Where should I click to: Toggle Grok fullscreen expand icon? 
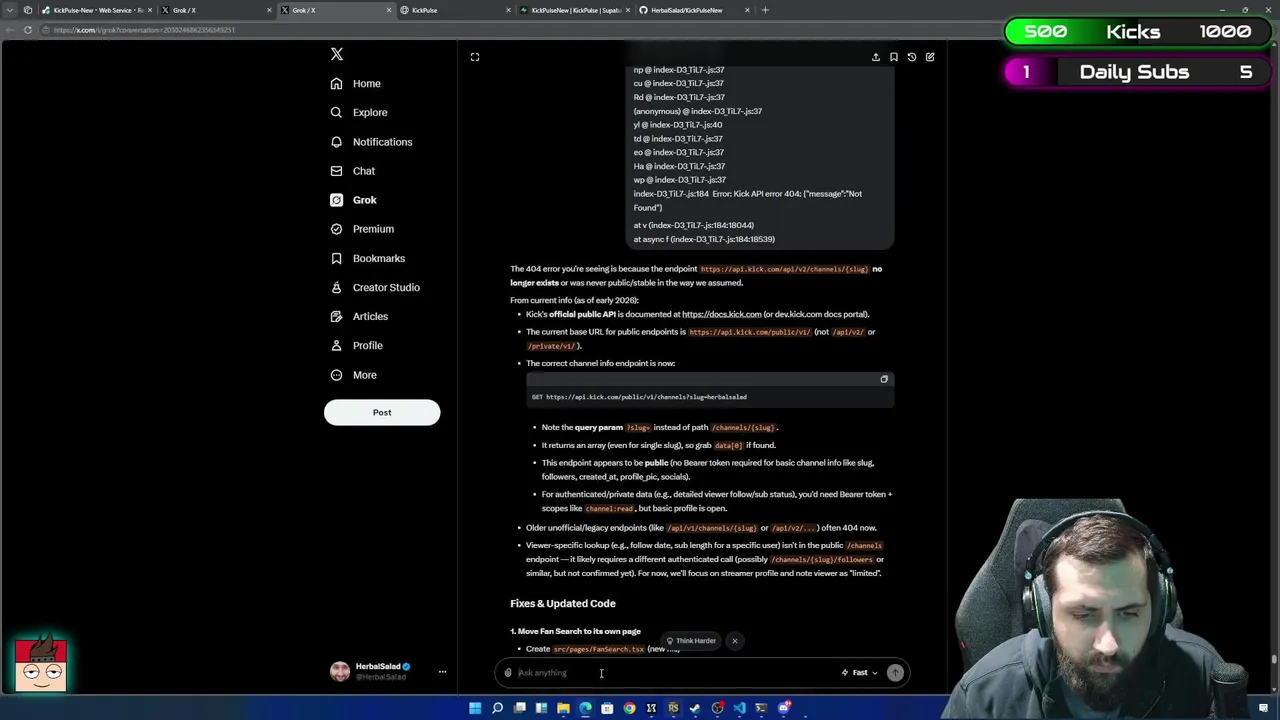(475, 57)
